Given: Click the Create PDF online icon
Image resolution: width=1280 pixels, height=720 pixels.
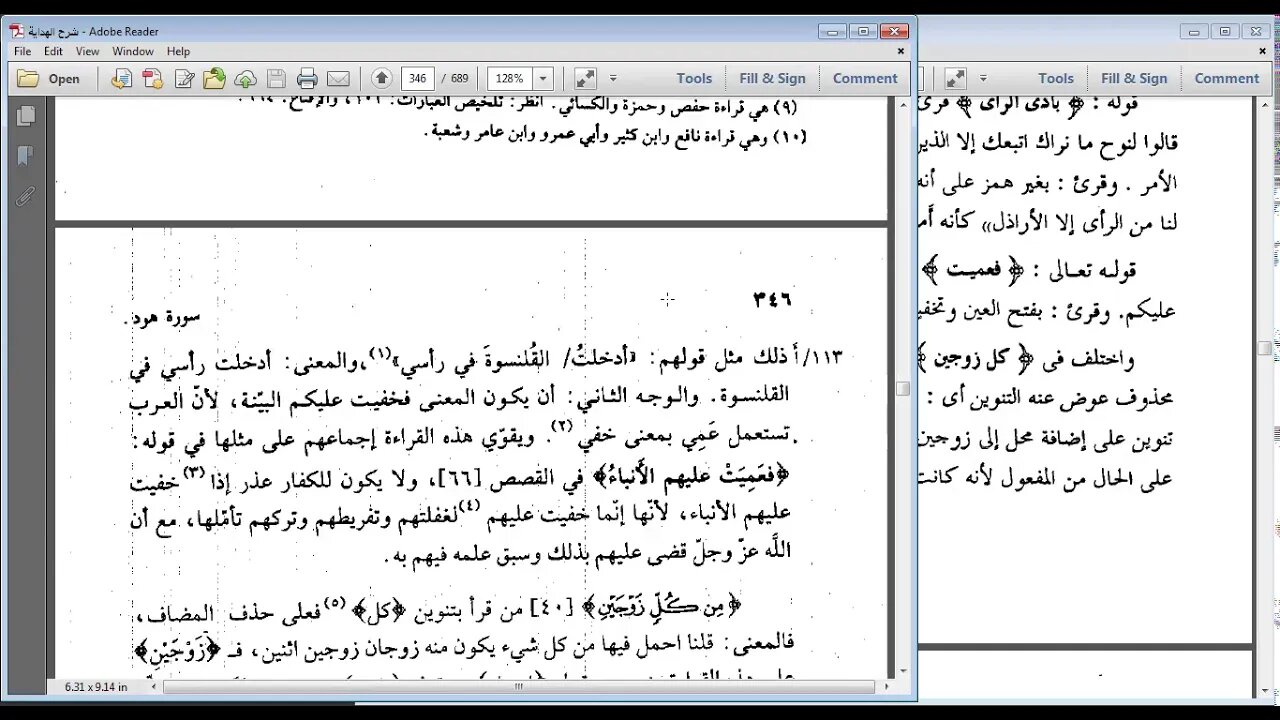Looking at the screenshot, I should coord(152,79).
